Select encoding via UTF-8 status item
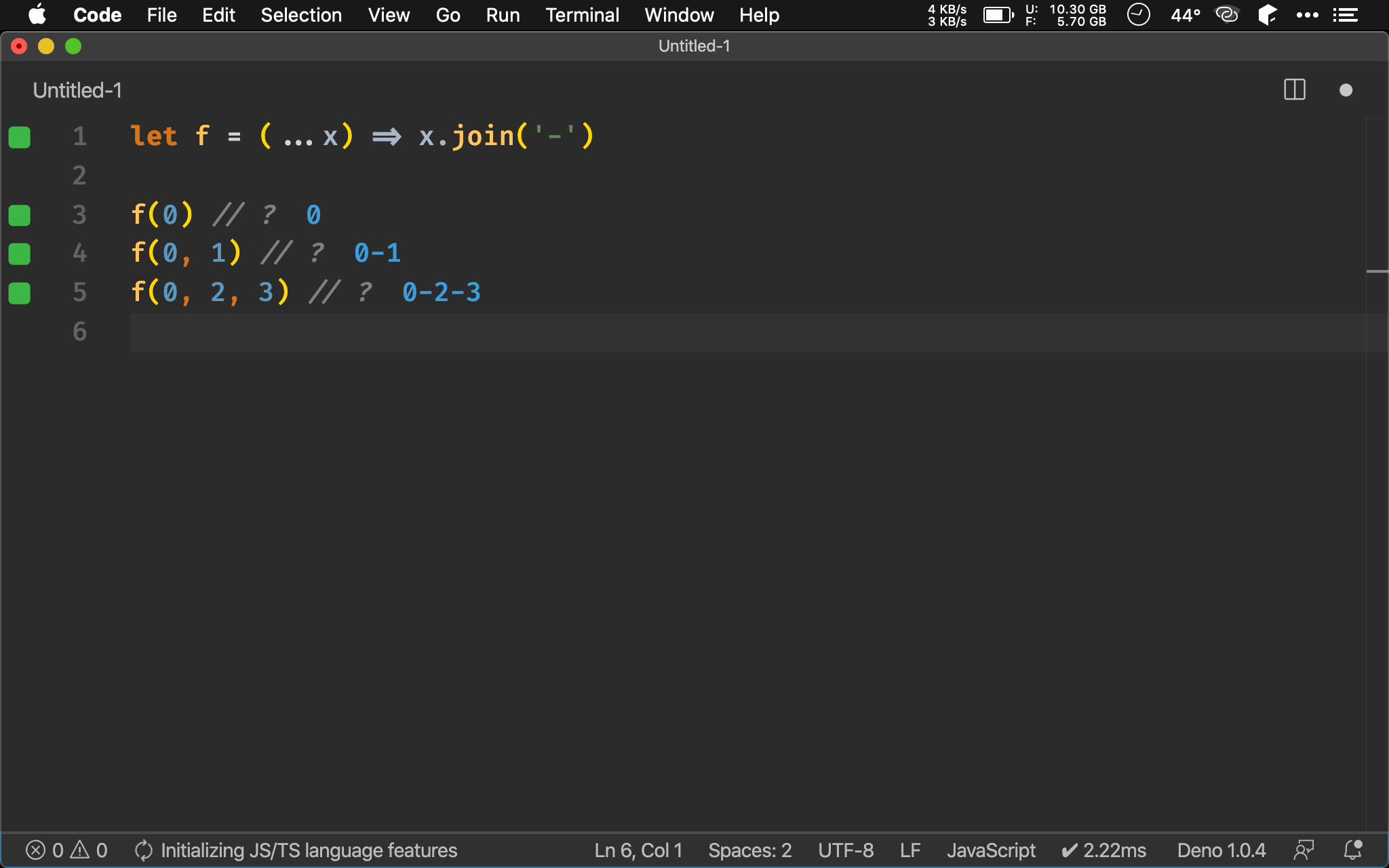 click(x=846, y=850)
